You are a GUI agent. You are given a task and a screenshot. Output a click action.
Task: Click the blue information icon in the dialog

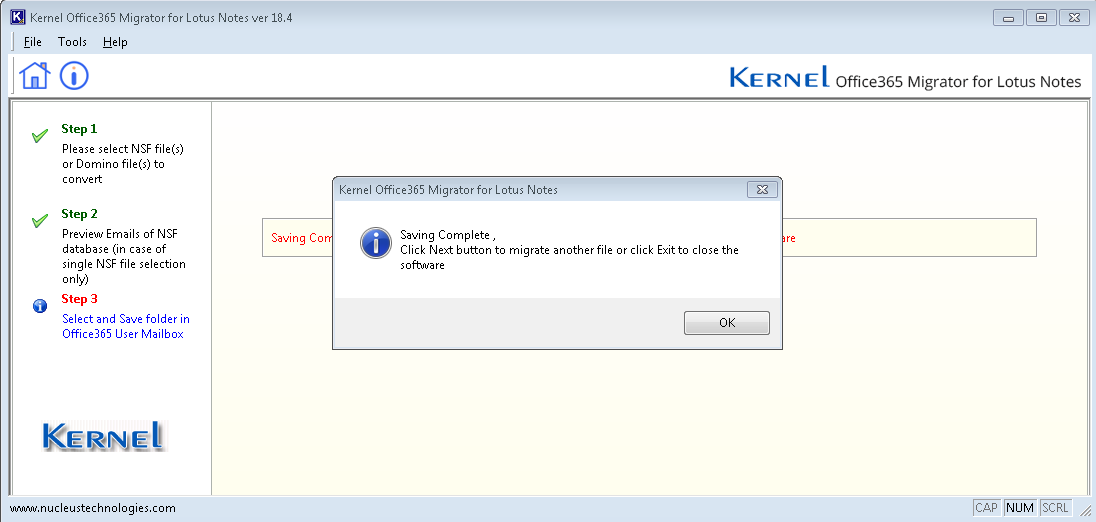pyautogui.click(x=375, y=243)
